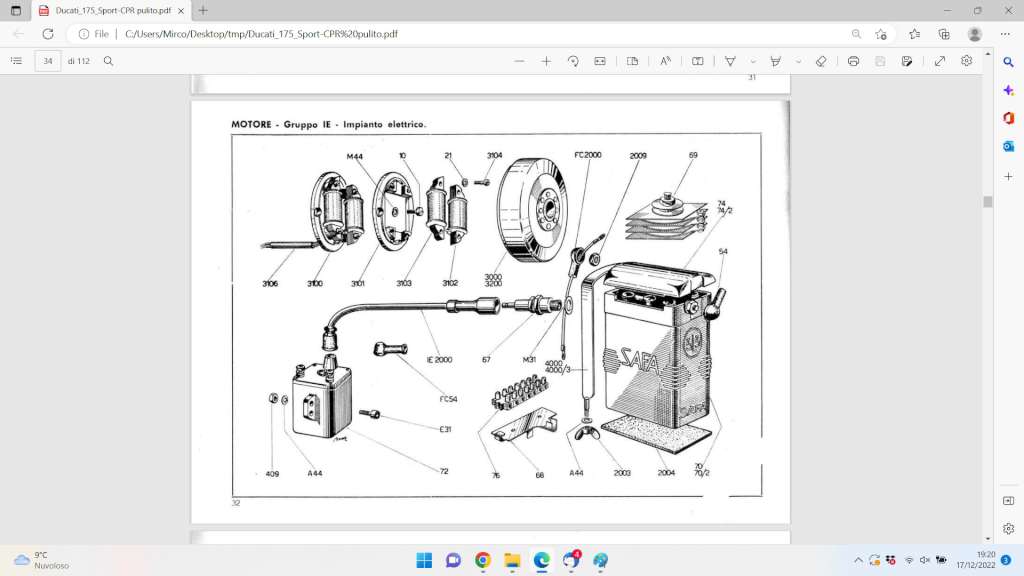Open the weather widget showing 9°C
This screenshot has height=576, width=1024.
click(41, 560)
